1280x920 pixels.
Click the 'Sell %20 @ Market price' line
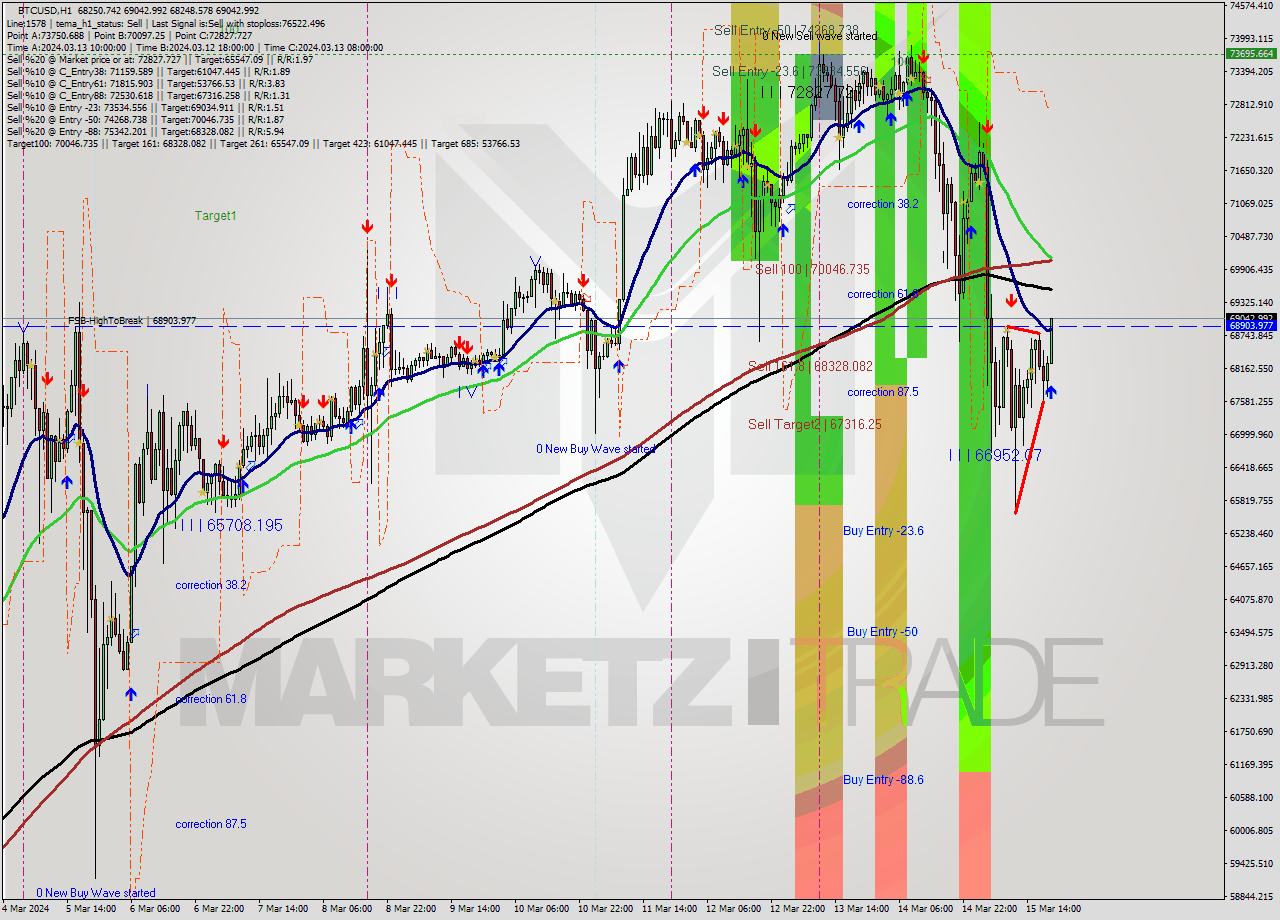(x=159, y=59)
